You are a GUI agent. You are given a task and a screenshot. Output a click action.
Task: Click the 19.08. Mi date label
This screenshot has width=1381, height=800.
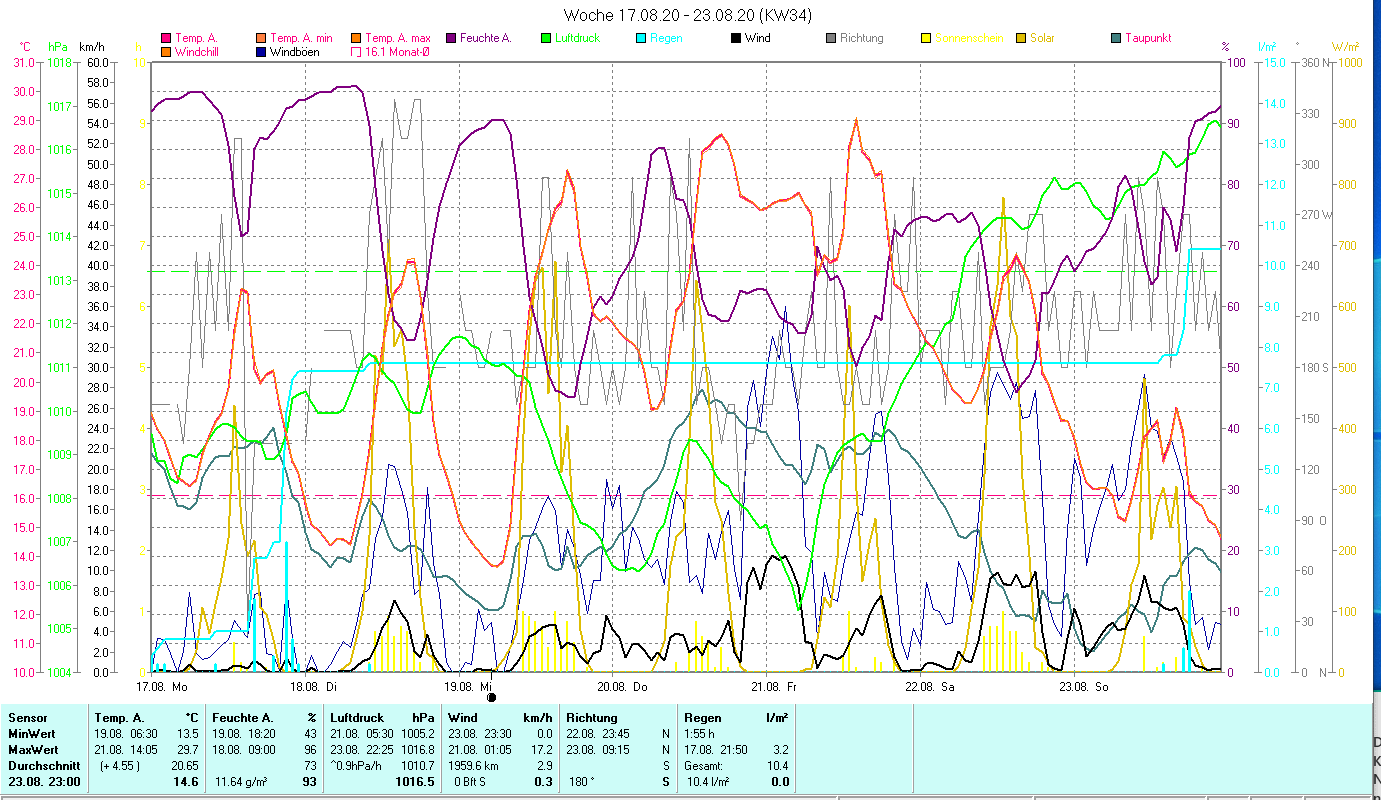coord(467,687)
